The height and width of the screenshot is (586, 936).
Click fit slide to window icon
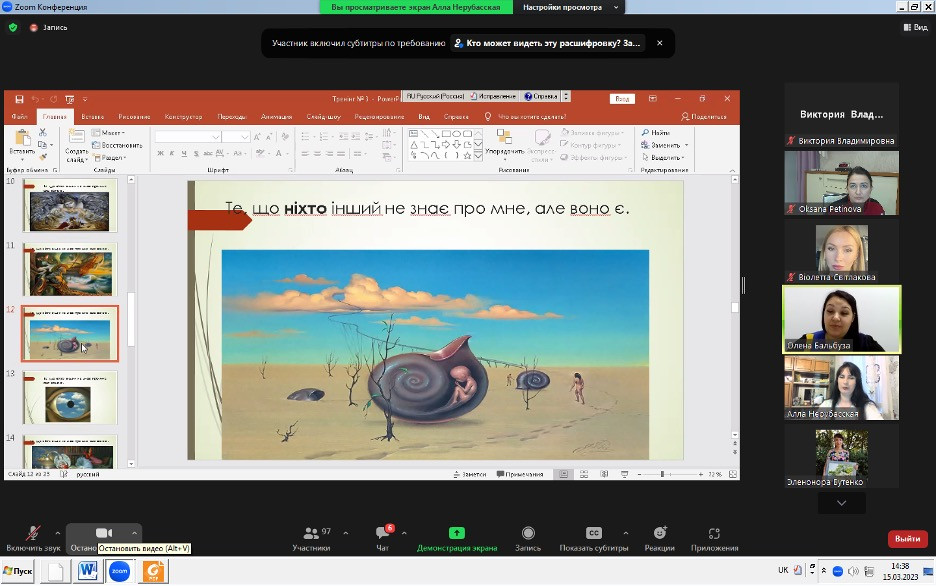coord(733,474)
